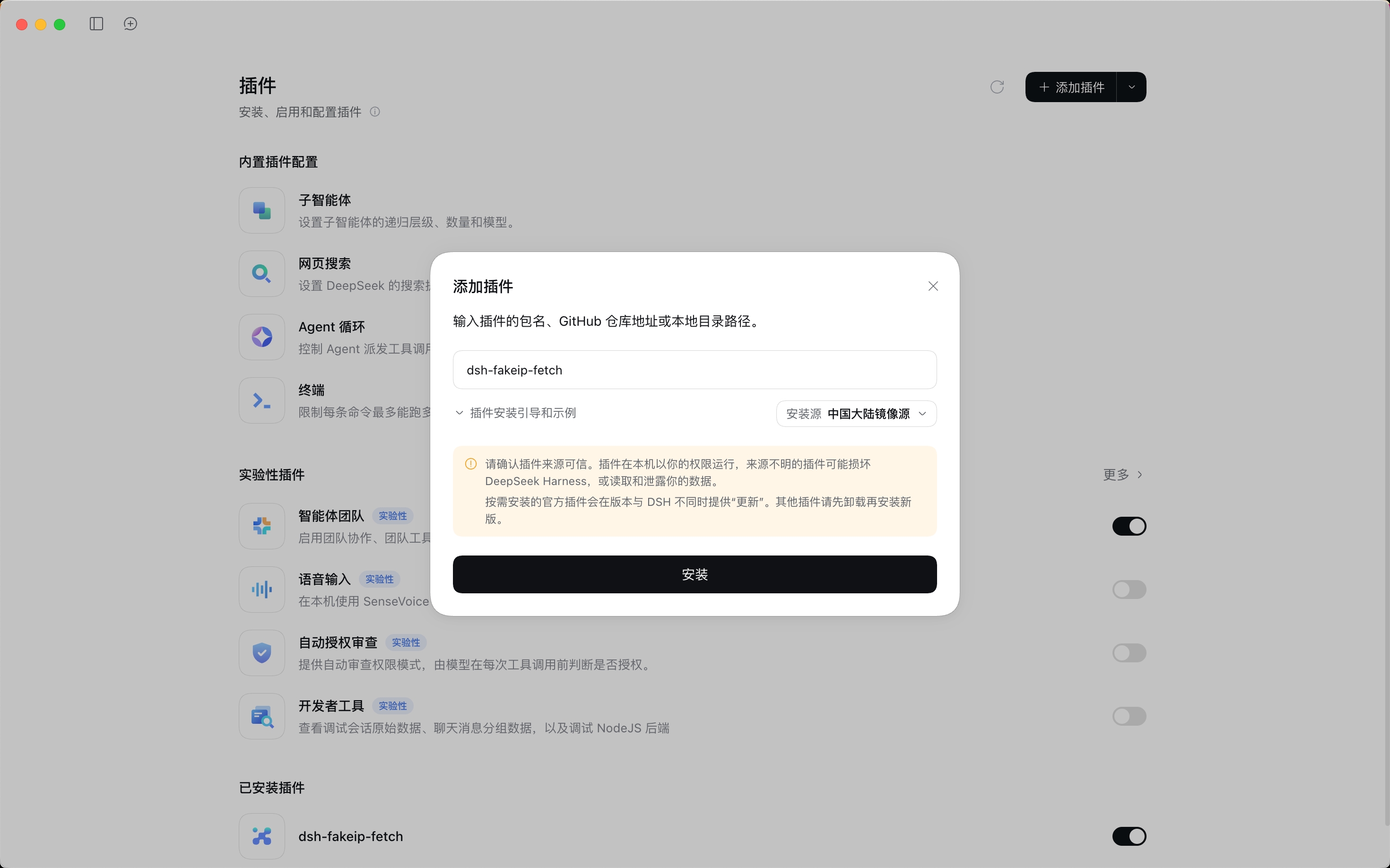The width and height of the screenshot is (1390, 868).
Task: Click the dsh-fakeip-fetch installed plugin name
Action: (351, 836)
